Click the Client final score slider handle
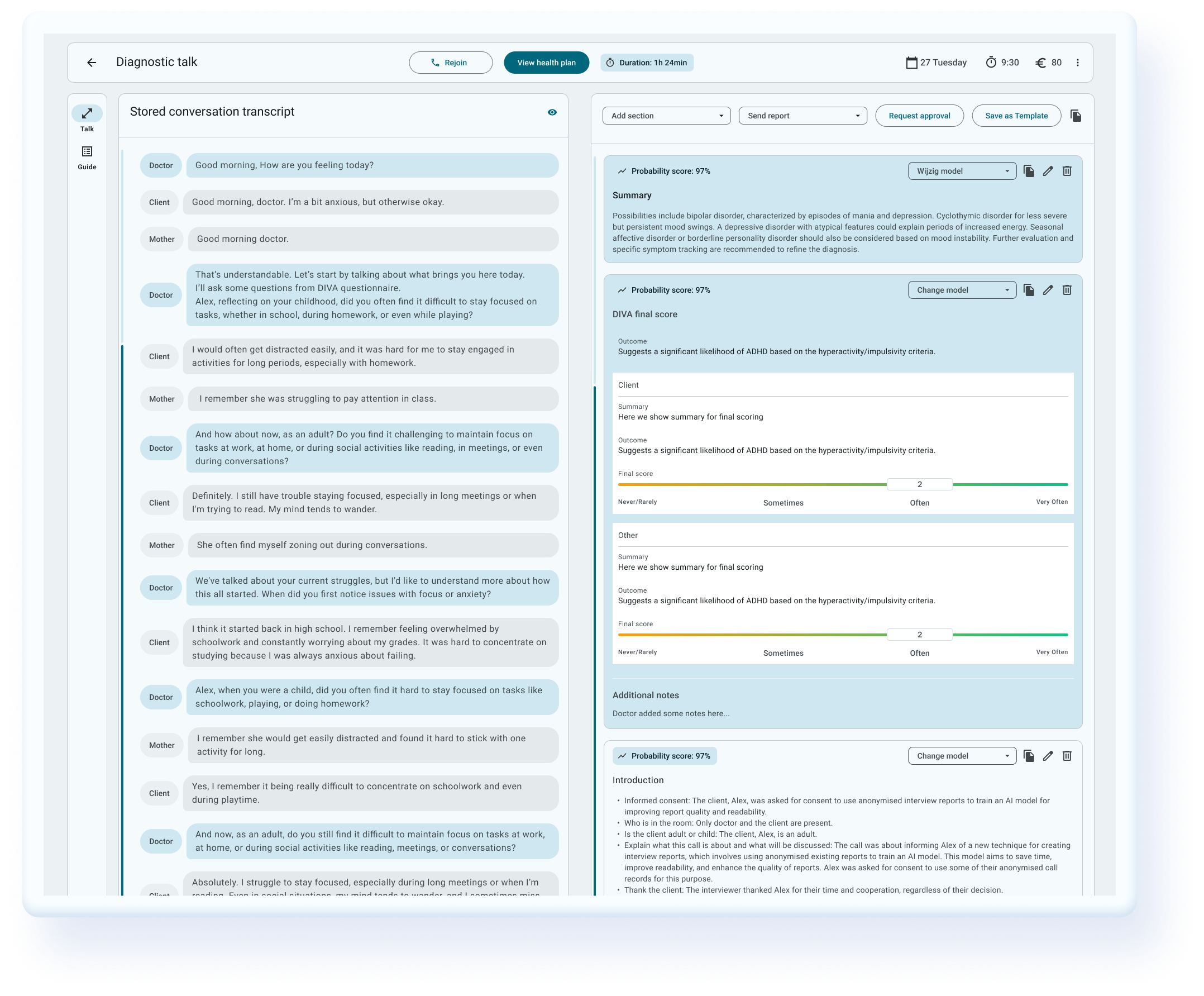This screenshot has width=1204, height=996. tap(919, 484)
